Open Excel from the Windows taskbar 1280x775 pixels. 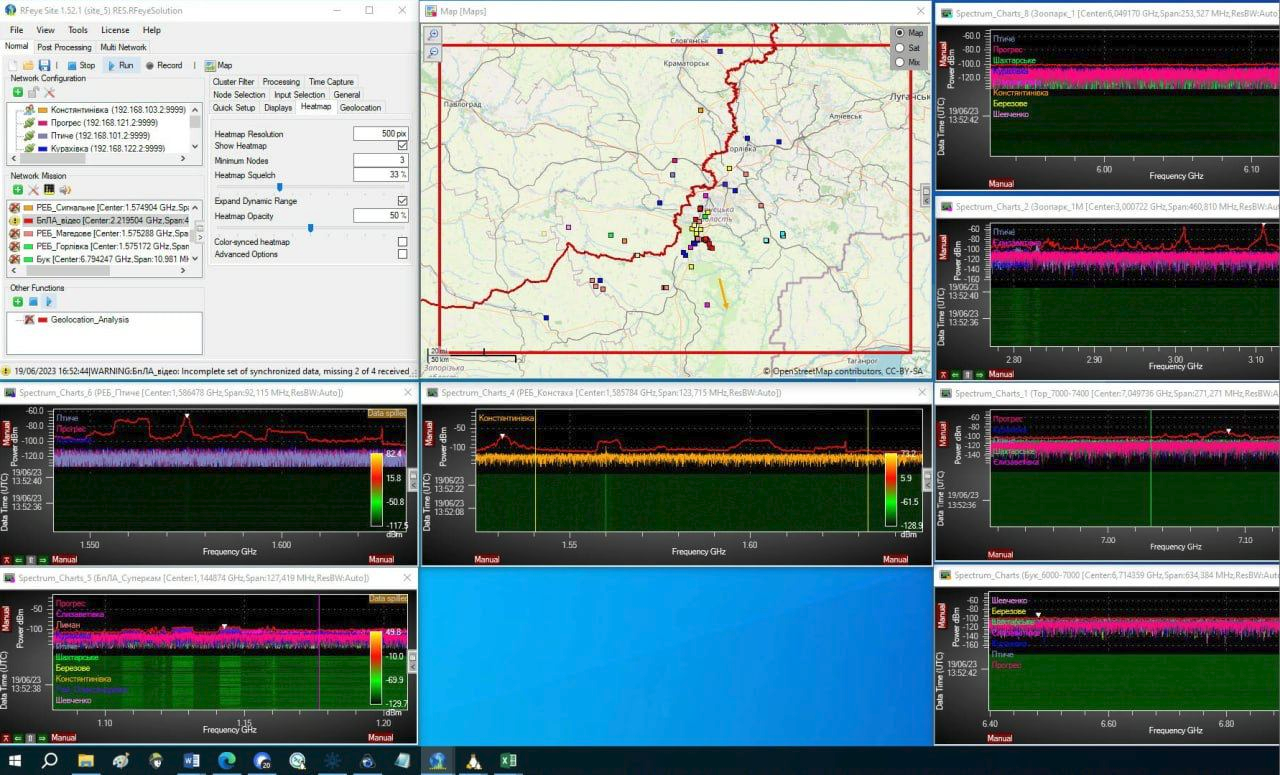pyautogui.click(x=508, y=761)
